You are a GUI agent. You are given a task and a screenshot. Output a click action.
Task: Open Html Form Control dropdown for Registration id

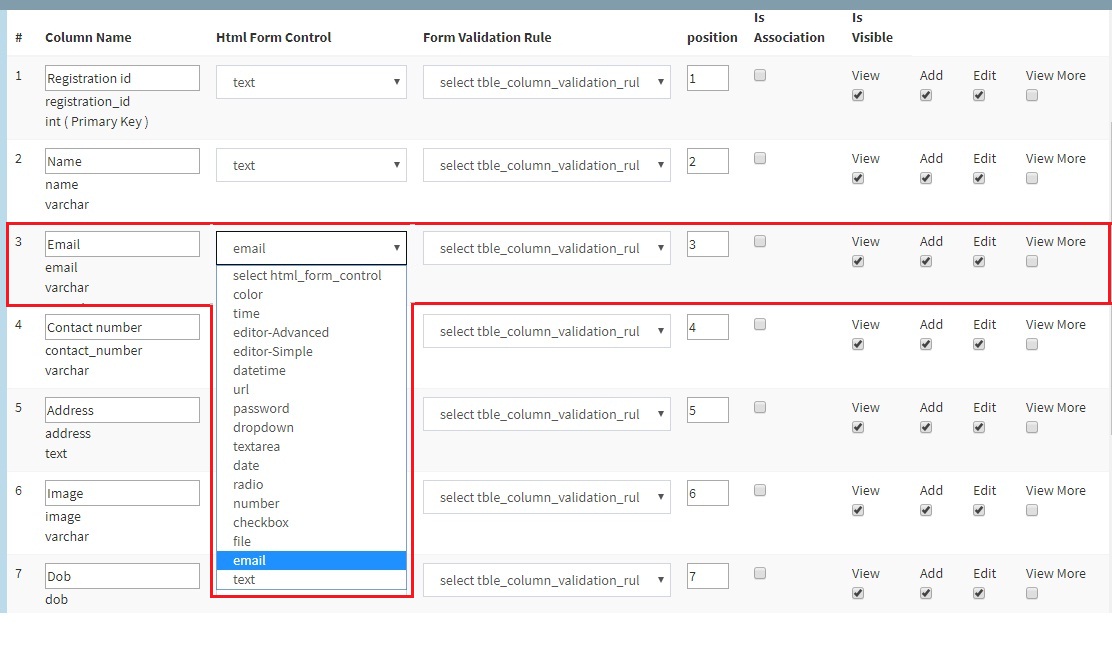(311, 82)
